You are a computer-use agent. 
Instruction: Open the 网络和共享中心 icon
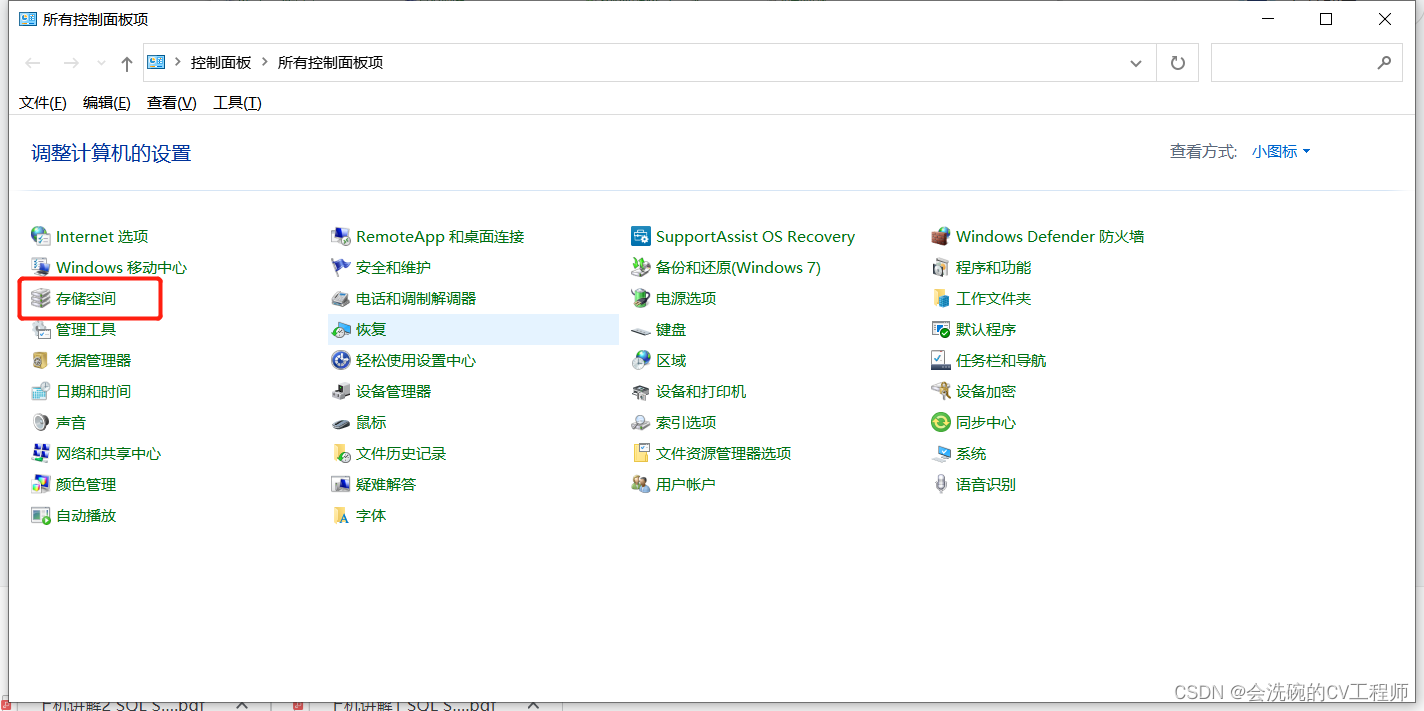[40, 453]
